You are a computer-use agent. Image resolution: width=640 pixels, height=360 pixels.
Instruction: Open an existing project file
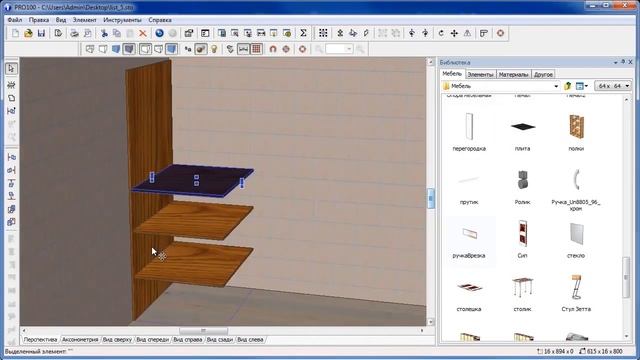tap(28, 33)
